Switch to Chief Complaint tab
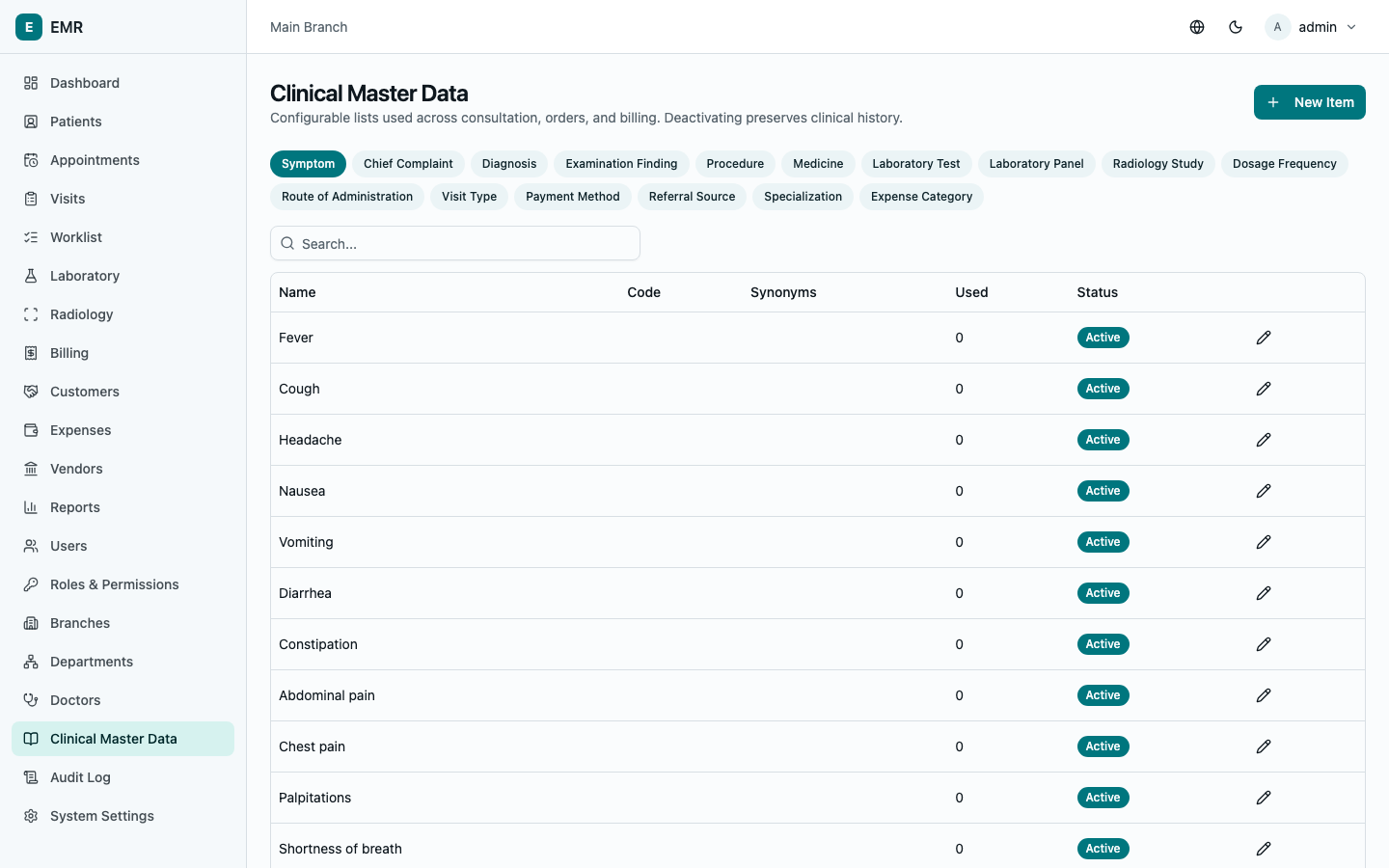Viewport: 1389px width, 868px height. 408,164
